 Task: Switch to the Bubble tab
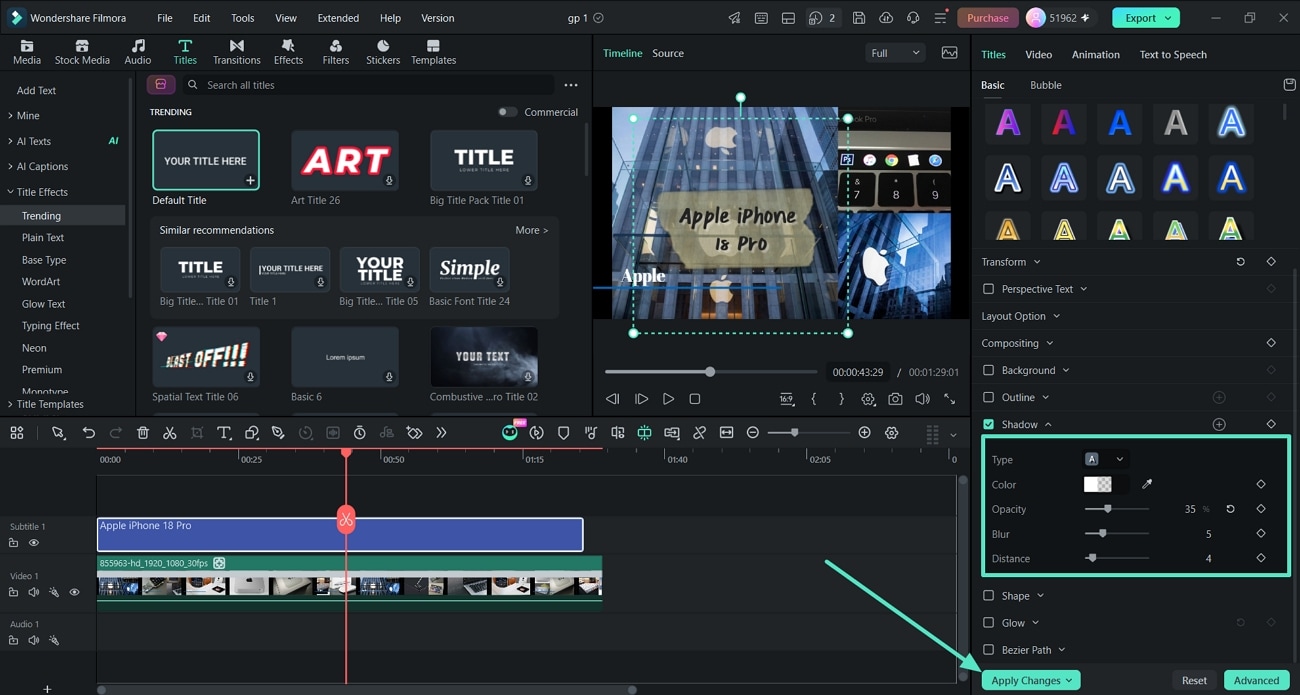tap(1046, 85)
